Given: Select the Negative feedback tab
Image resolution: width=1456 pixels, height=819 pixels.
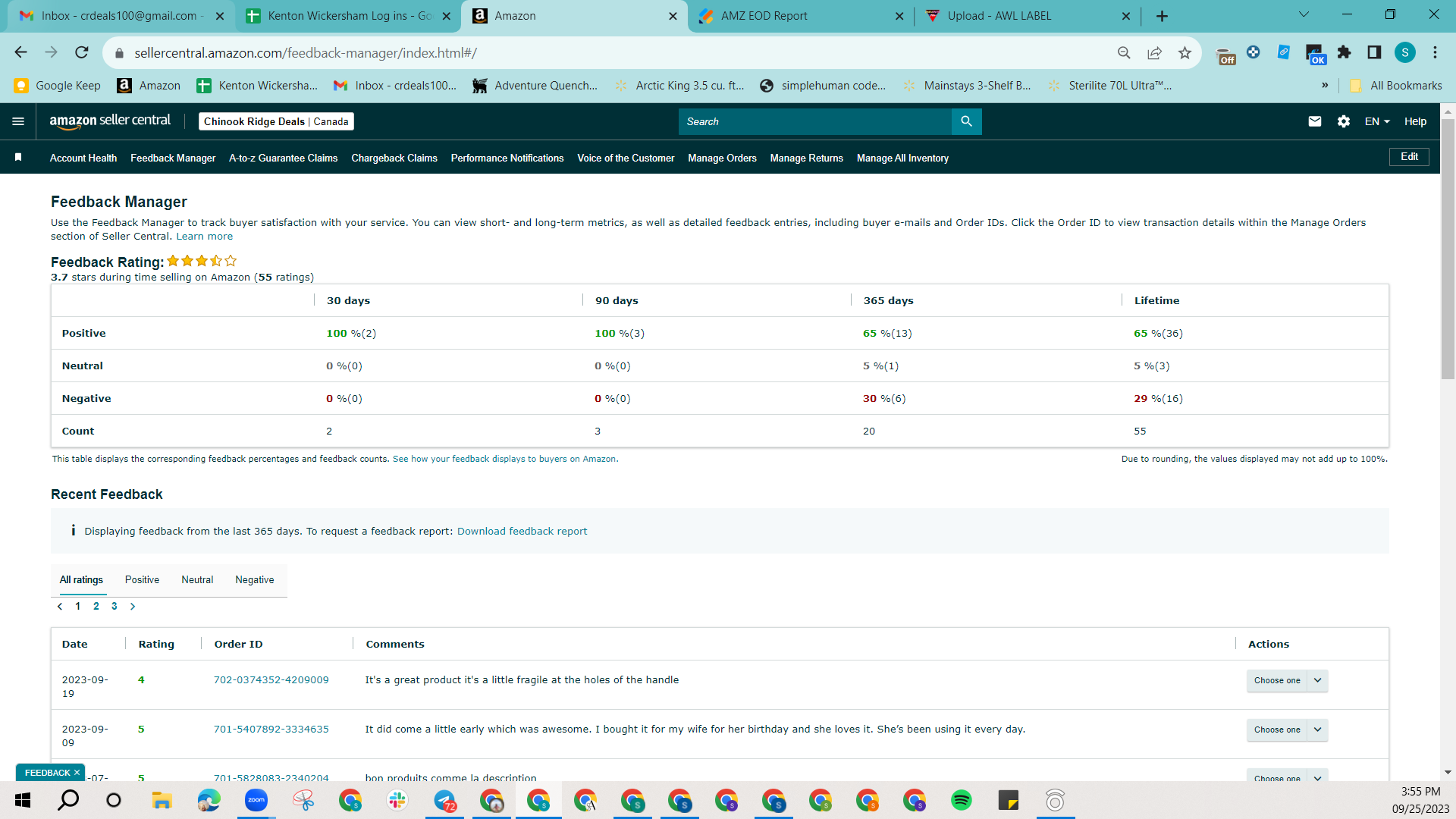Looking at the screenshot, I should point(255,580).
